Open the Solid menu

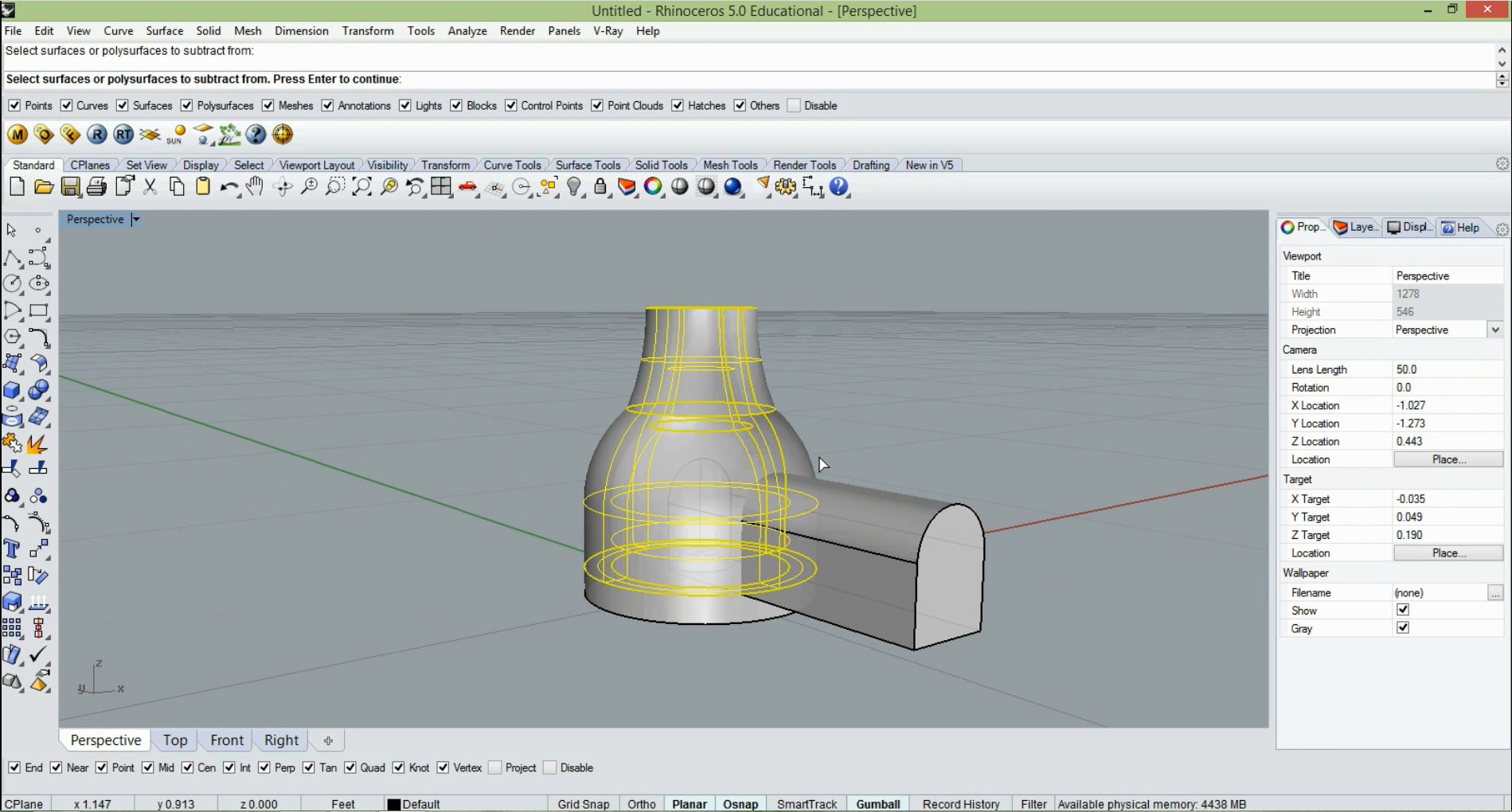click(208, 31)
